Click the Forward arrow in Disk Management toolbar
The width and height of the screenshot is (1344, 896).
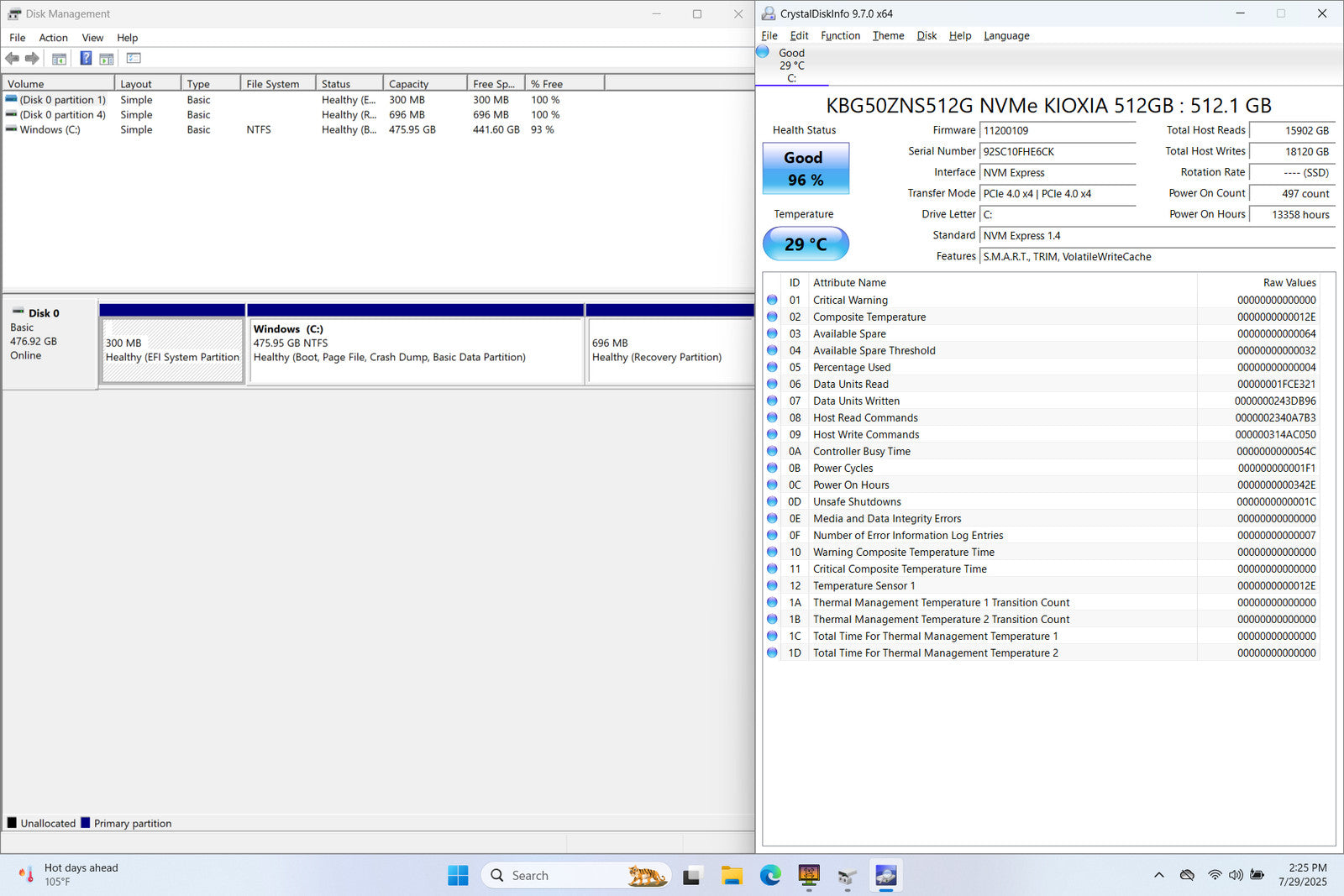point(32,59)
